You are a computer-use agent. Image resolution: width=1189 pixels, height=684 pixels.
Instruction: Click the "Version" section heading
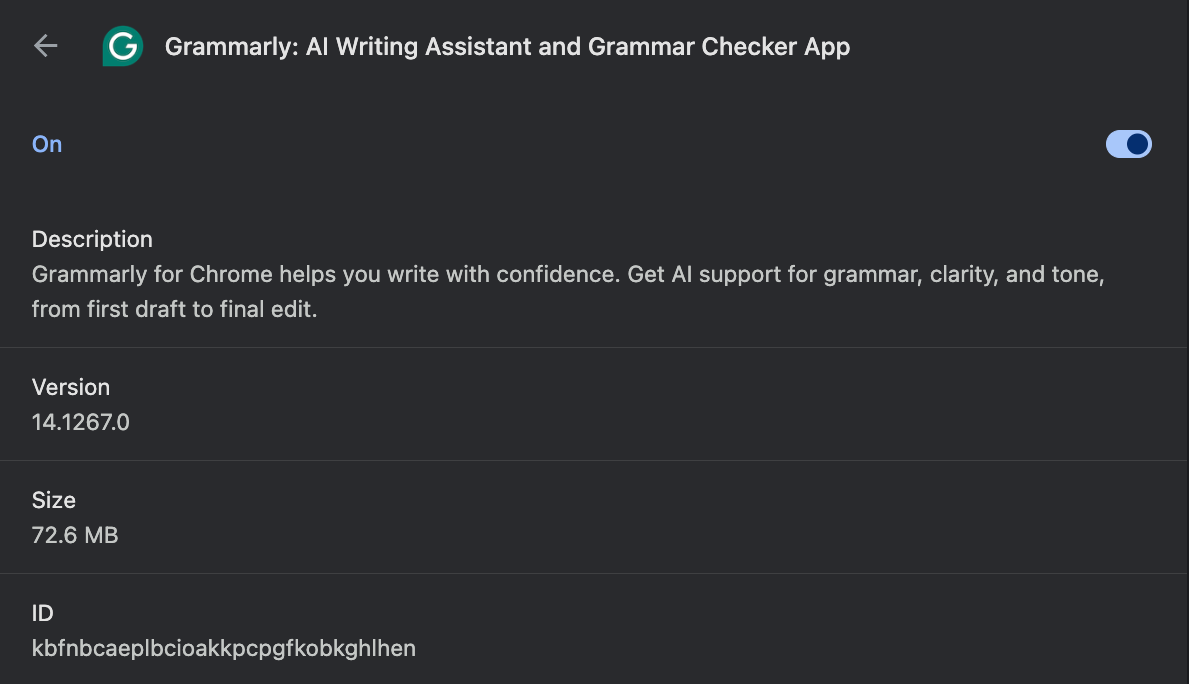[71, 387]
